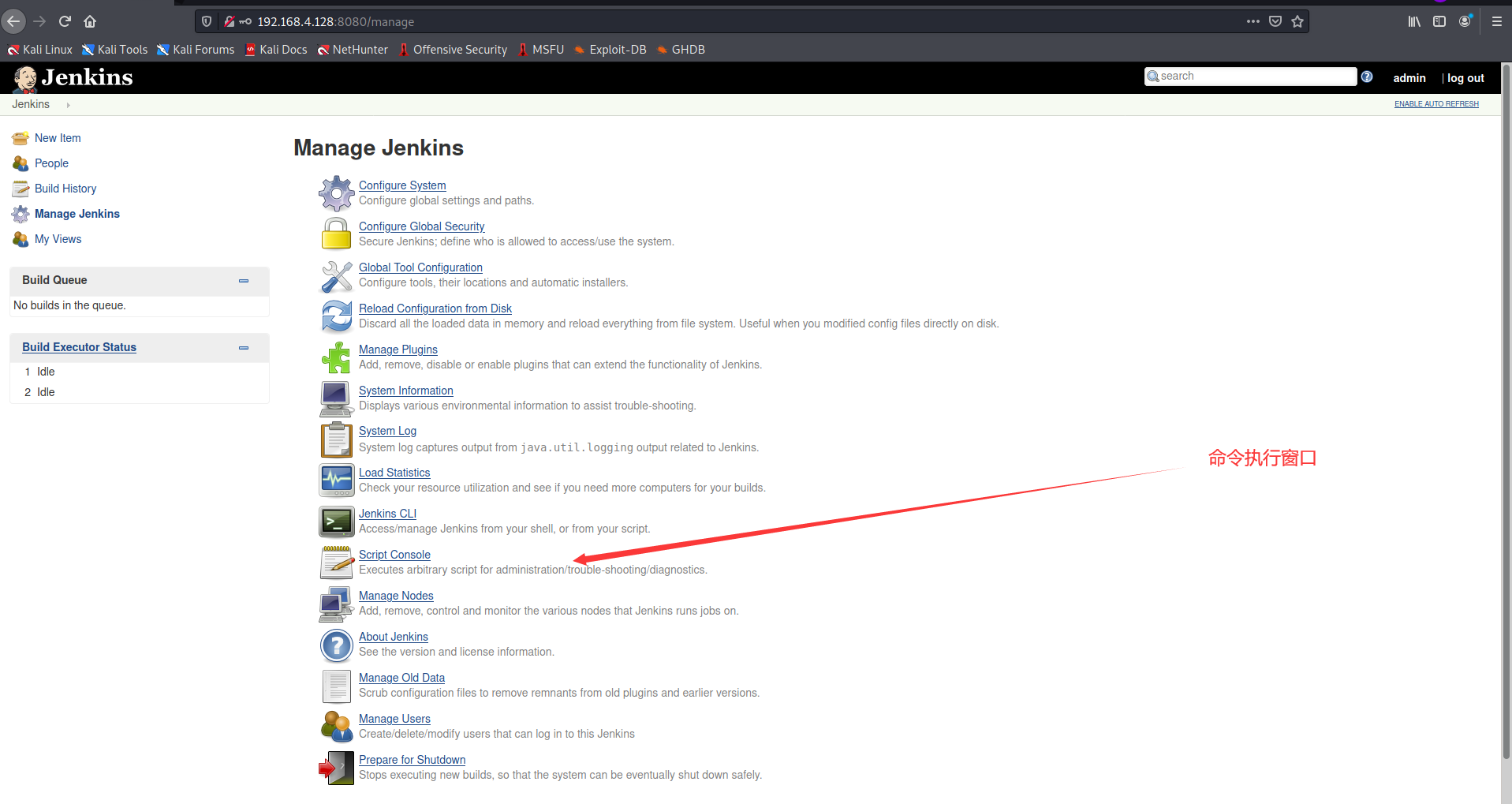Click the Jenkins butler logo
Screen dimensions: 1512x804
[x=25, y=78]
